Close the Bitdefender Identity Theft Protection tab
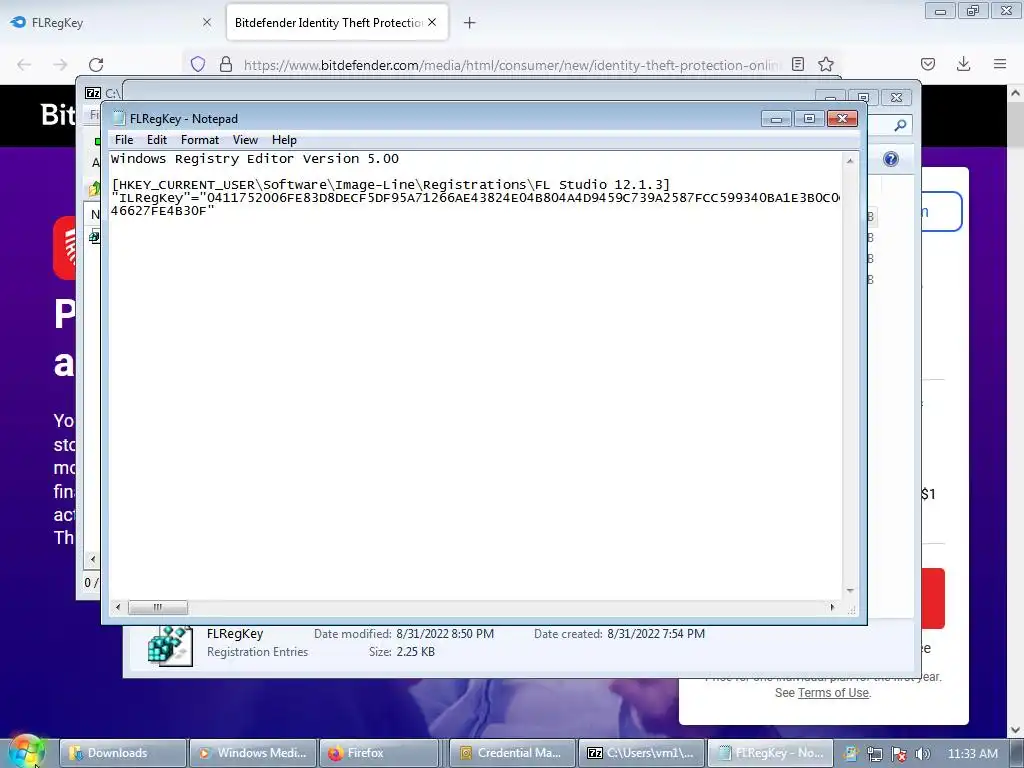 tap(432, 22)
